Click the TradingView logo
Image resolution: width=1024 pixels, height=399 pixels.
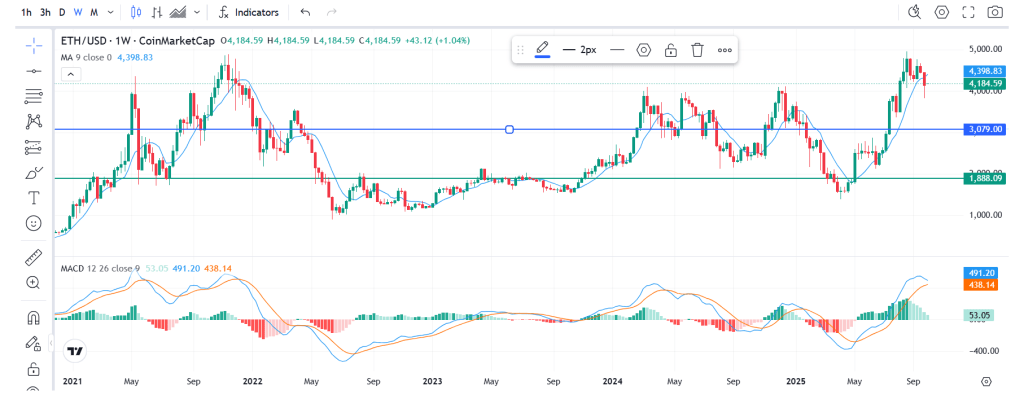tap(76, 351)
